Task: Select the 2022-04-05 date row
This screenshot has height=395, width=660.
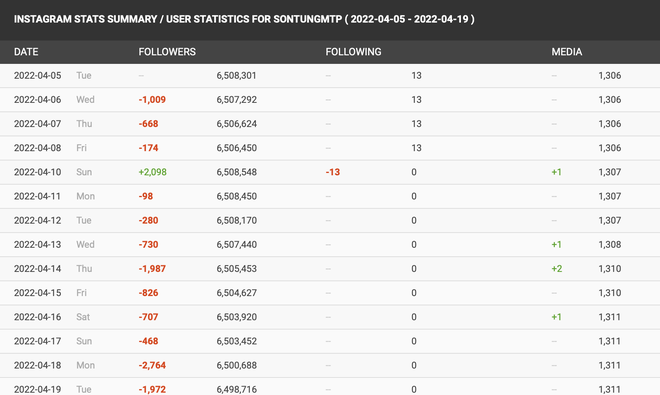Action: tap(330, 76)
